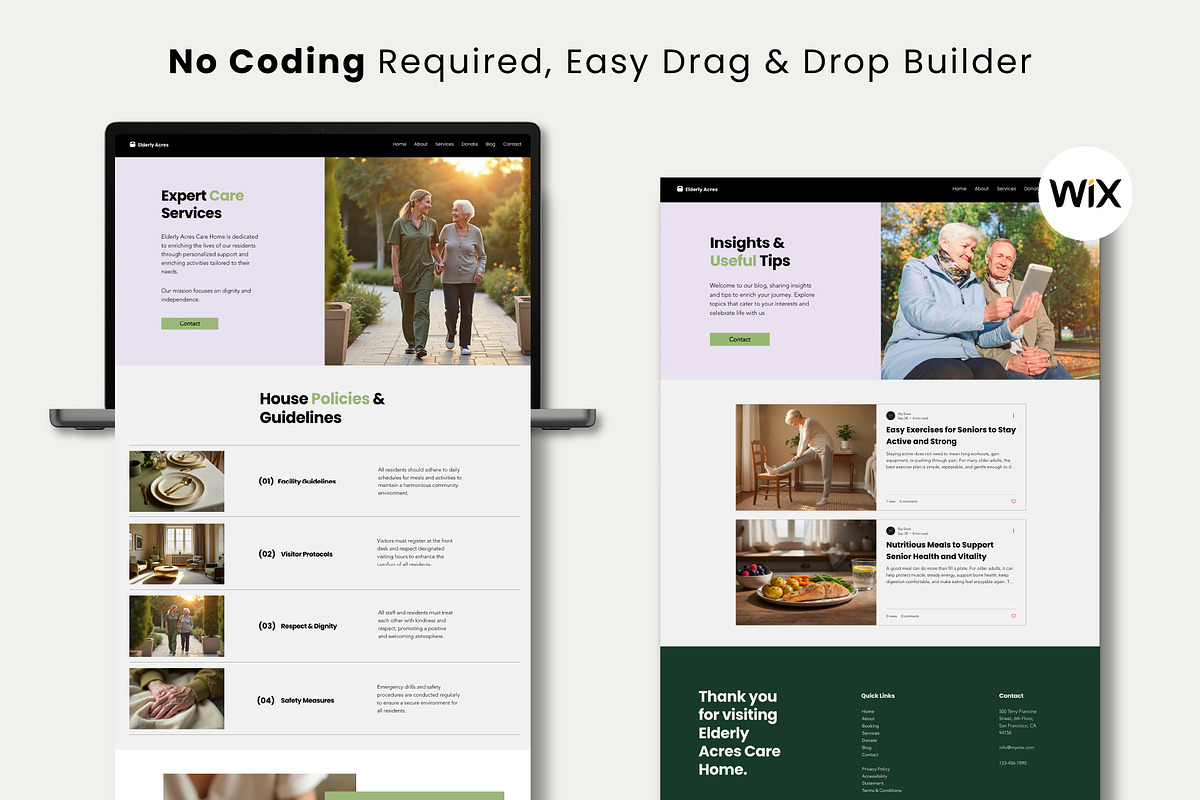The image size is (1200, 800).
Task: Click the 'Expert Care Services' hero heading
Action: click(x=203, y=204)
